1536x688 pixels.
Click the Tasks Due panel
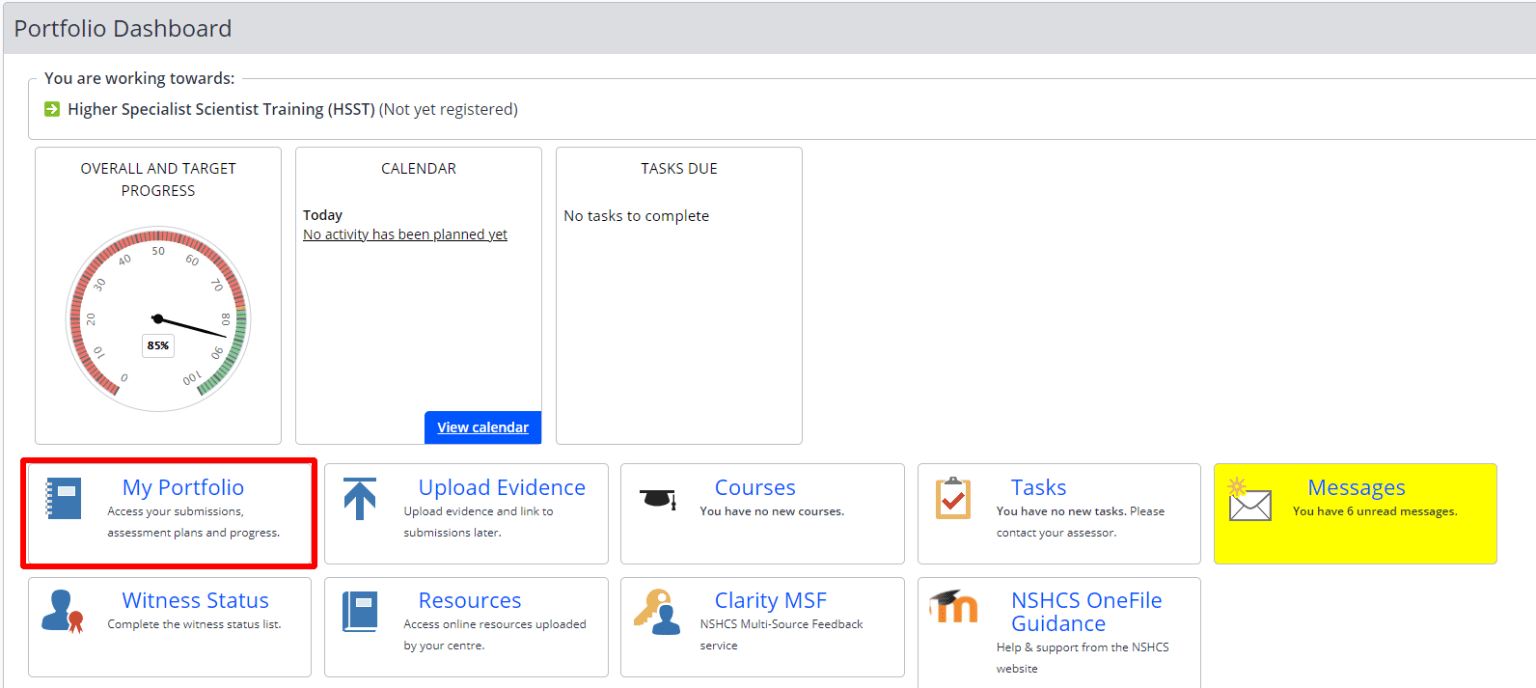pyautogui.click(x=679, y=296)
